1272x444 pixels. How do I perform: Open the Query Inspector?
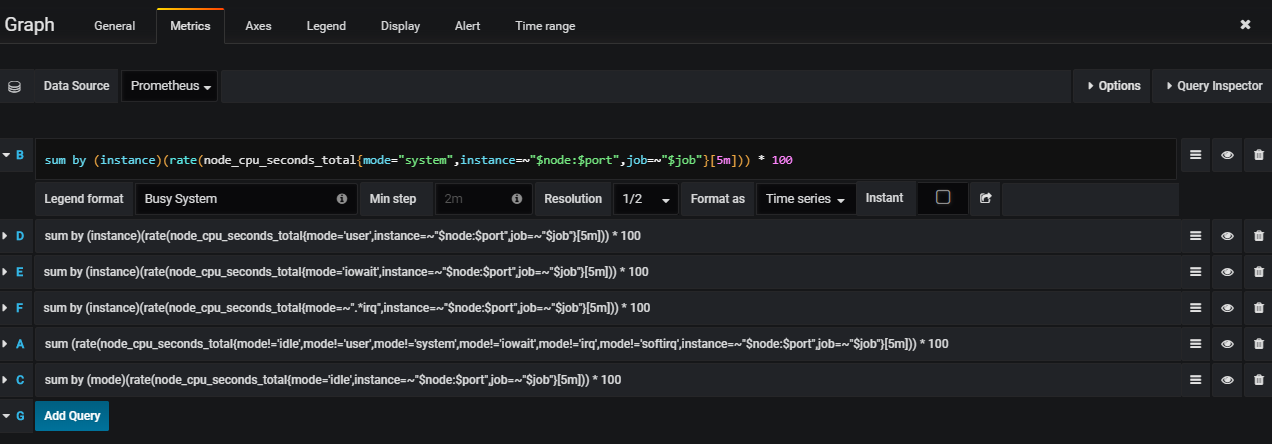click(1212, 86)
